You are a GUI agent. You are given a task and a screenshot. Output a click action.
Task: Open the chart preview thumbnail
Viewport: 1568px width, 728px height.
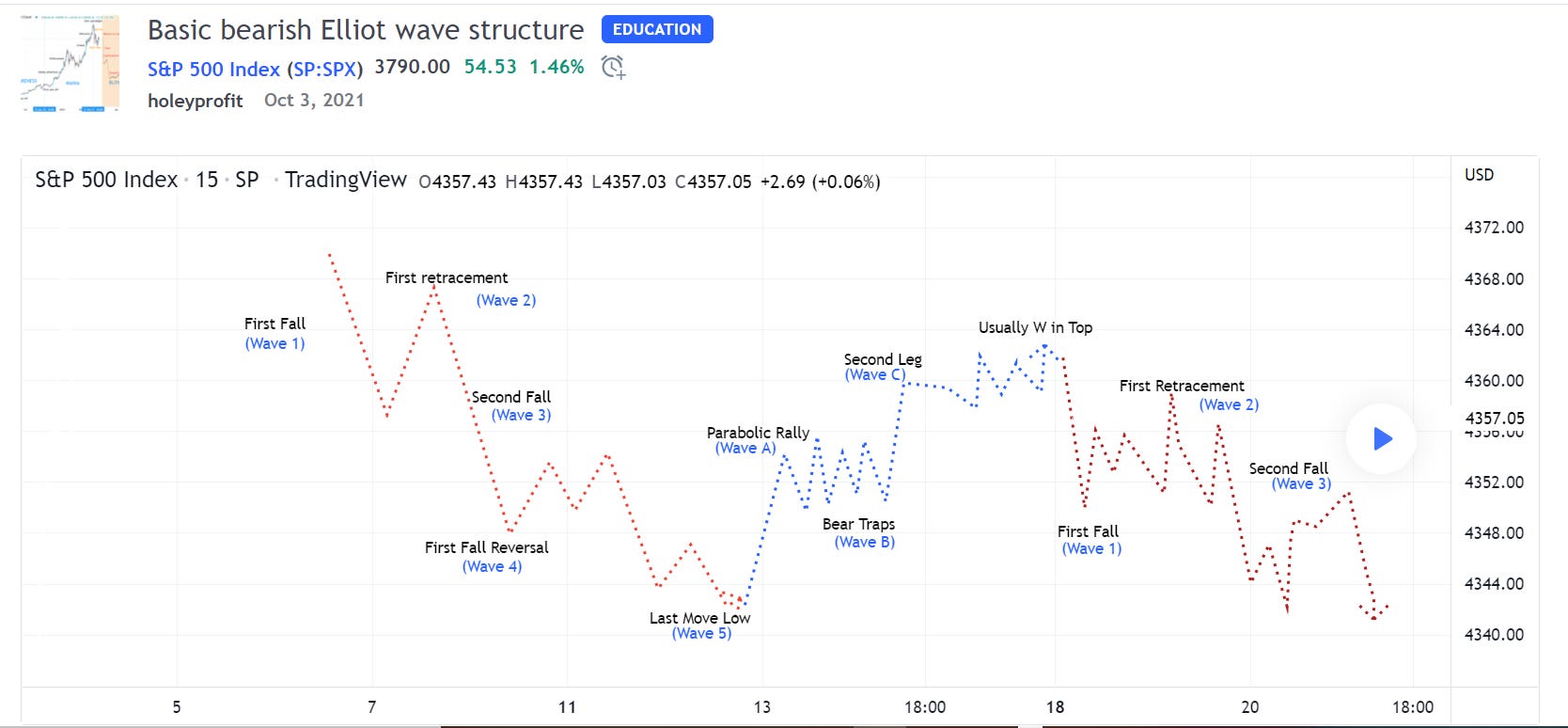pyautogui.click(x=67, y=62)
